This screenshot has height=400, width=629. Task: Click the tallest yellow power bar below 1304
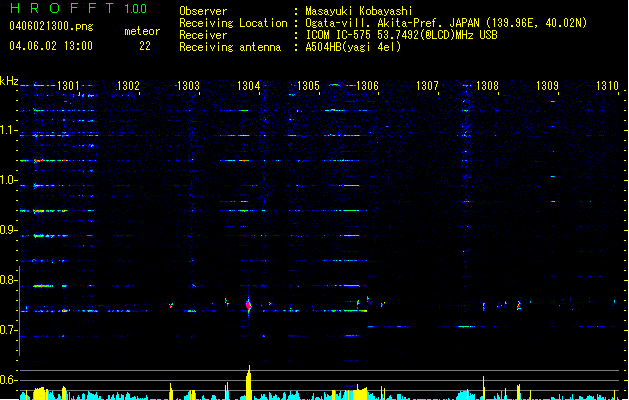[249, 382]
